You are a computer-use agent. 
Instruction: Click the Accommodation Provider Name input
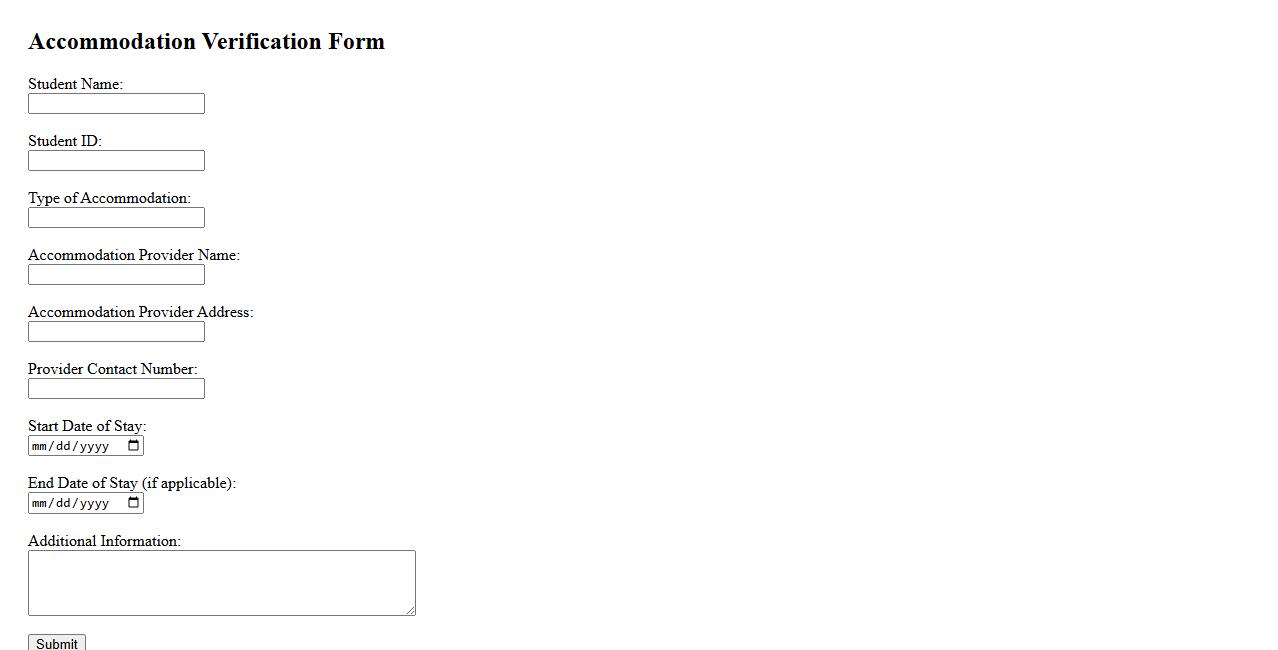116,275
